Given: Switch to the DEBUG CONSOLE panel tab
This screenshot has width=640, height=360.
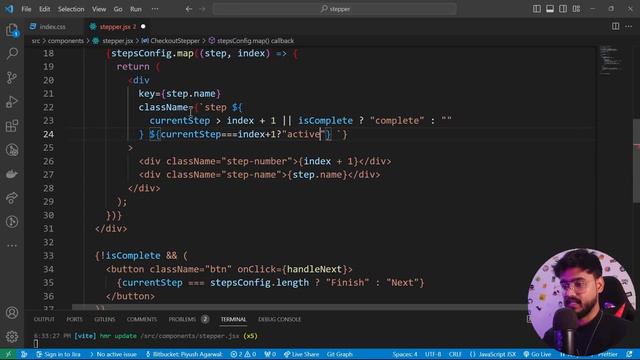Looking at the screenshot, I should click(280, 319).
